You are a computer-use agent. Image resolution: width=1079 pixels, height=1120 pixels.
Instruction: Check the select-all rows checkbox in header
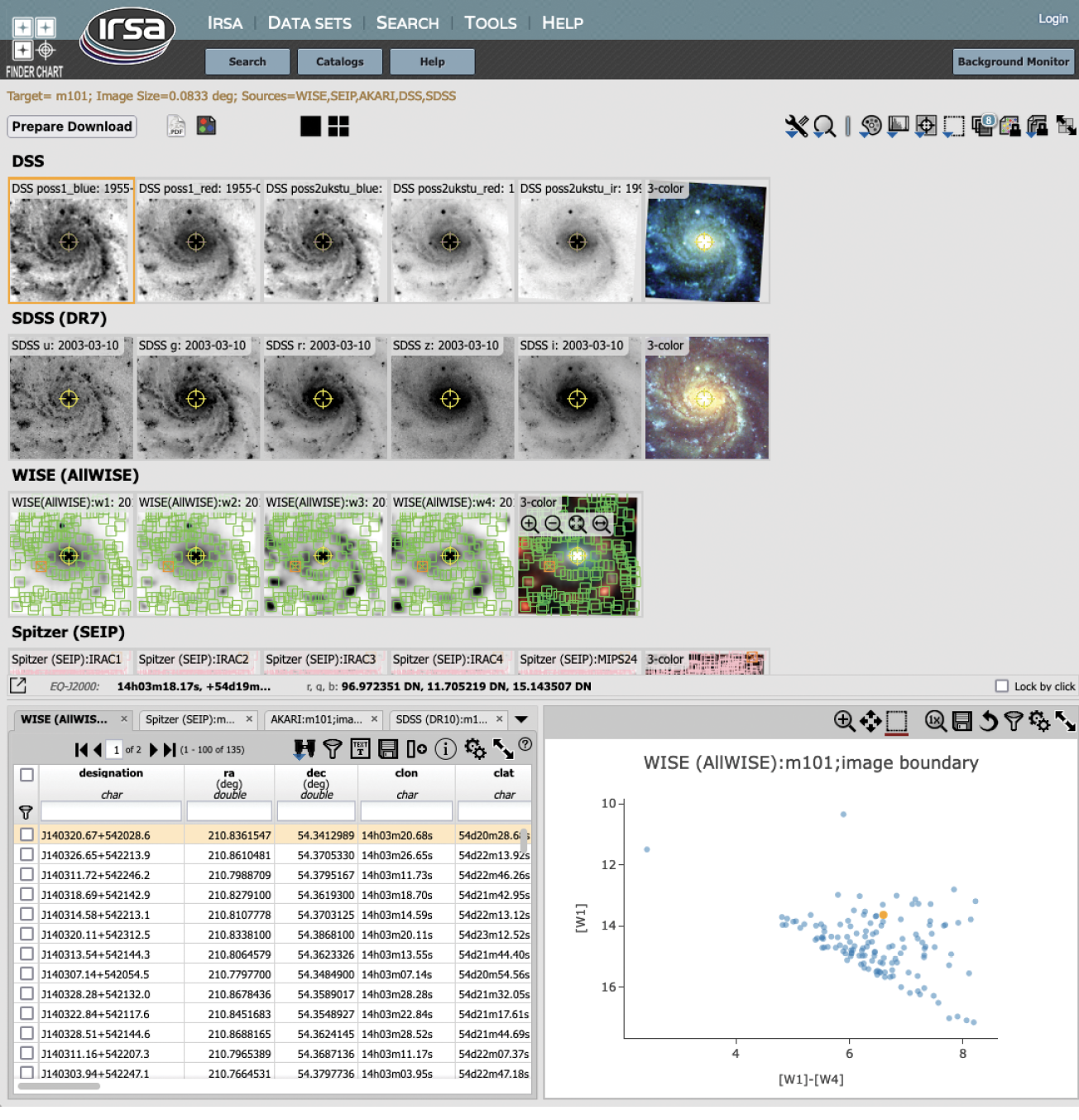(x=27, y=775)
